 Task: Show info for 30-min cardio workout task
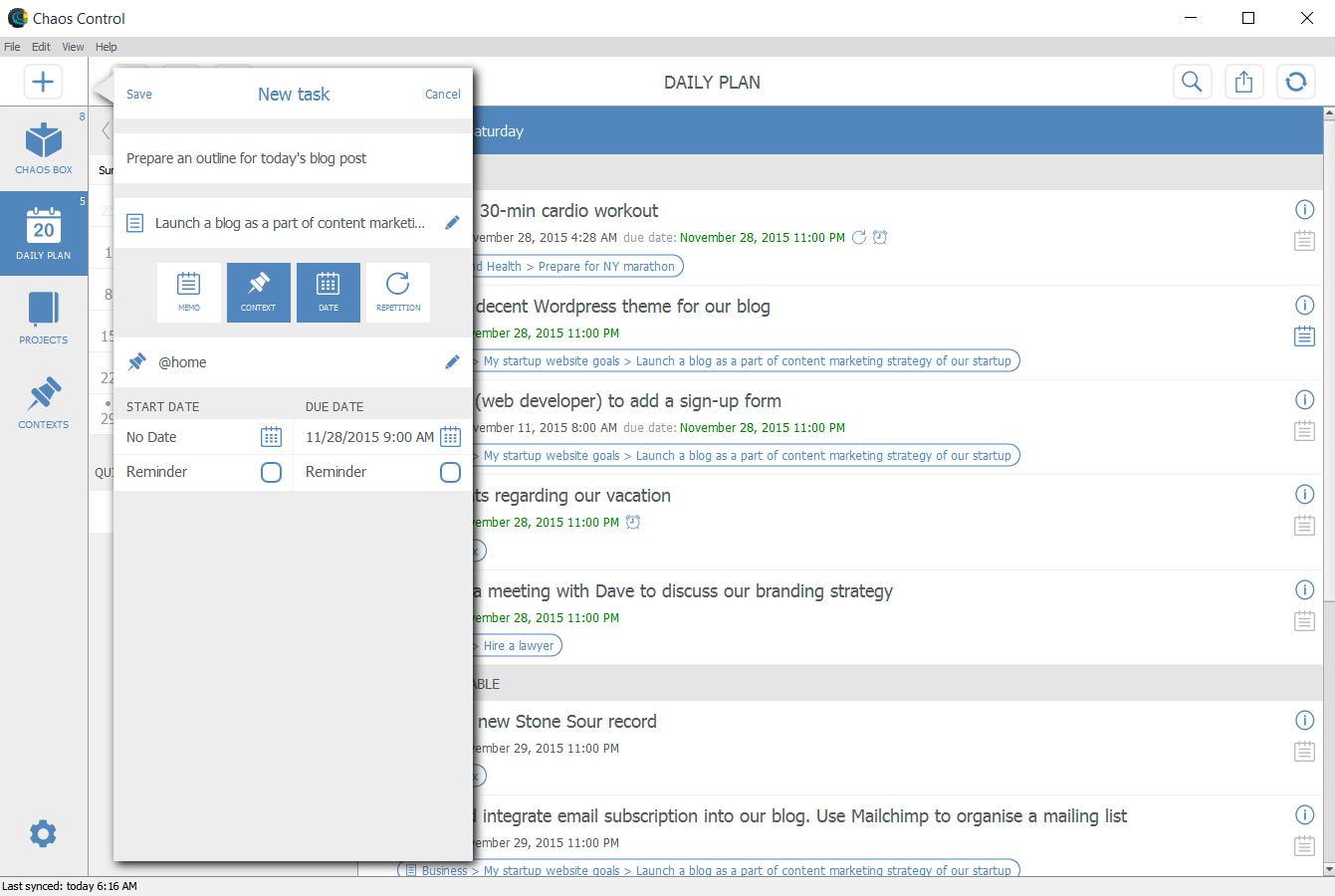click(x=1304, y=209)
